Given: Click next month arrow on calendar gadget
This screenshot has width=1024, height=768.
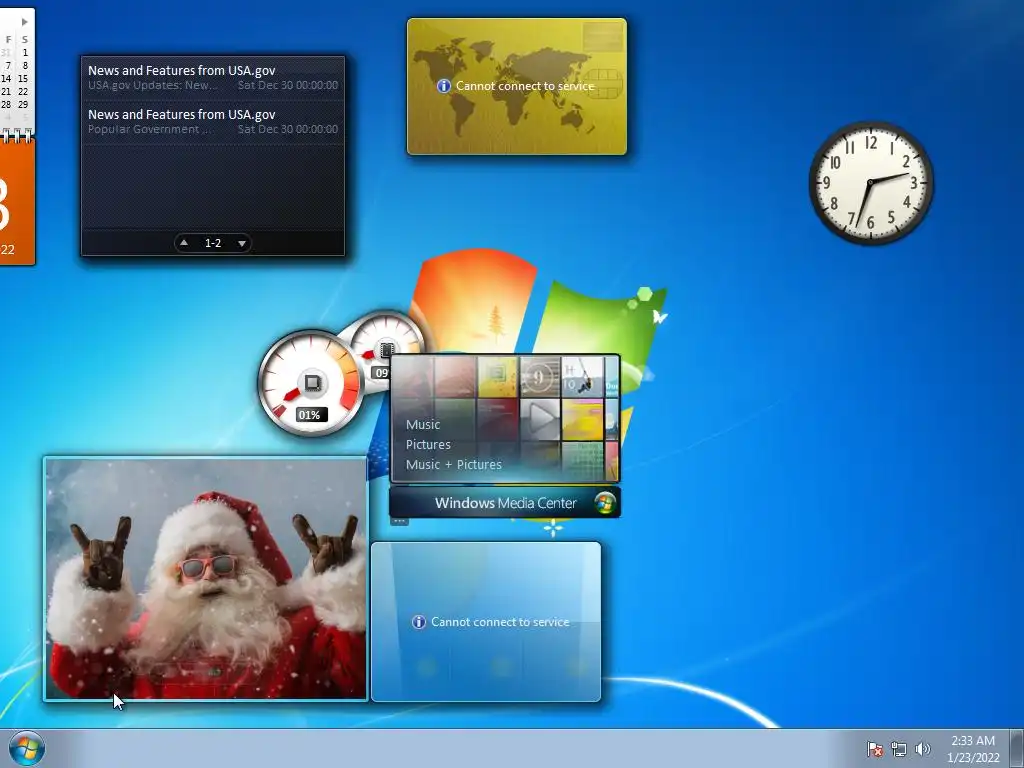Looking at the screenshot, I should coord(25,22).
